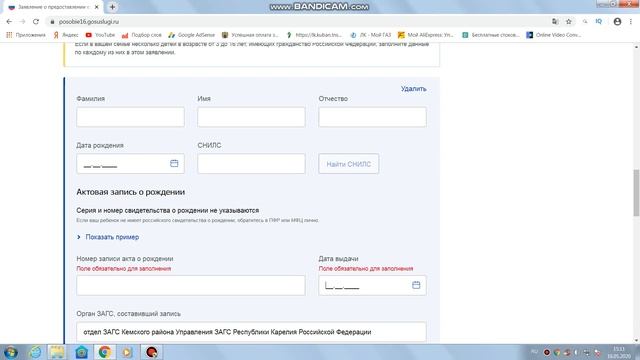Bookmark this page with the star icon
Viewport: 640px width, 360px height.
tap(569, 22)
